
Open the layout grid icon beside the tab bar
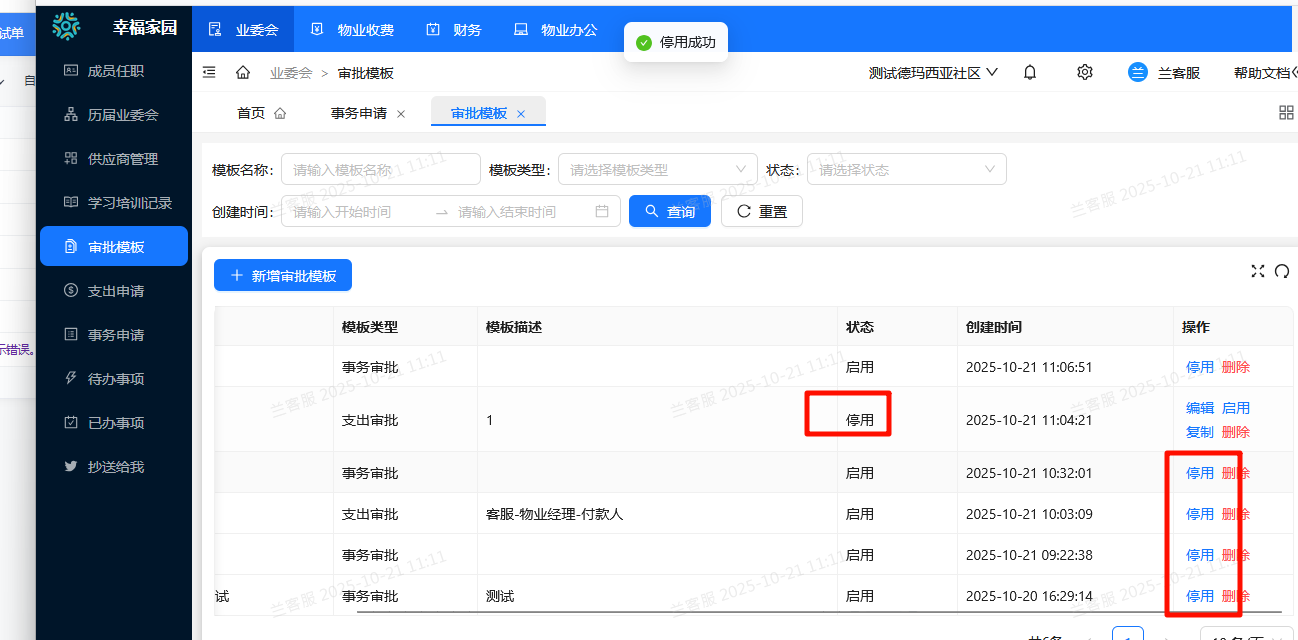[x=1286, y=113]
